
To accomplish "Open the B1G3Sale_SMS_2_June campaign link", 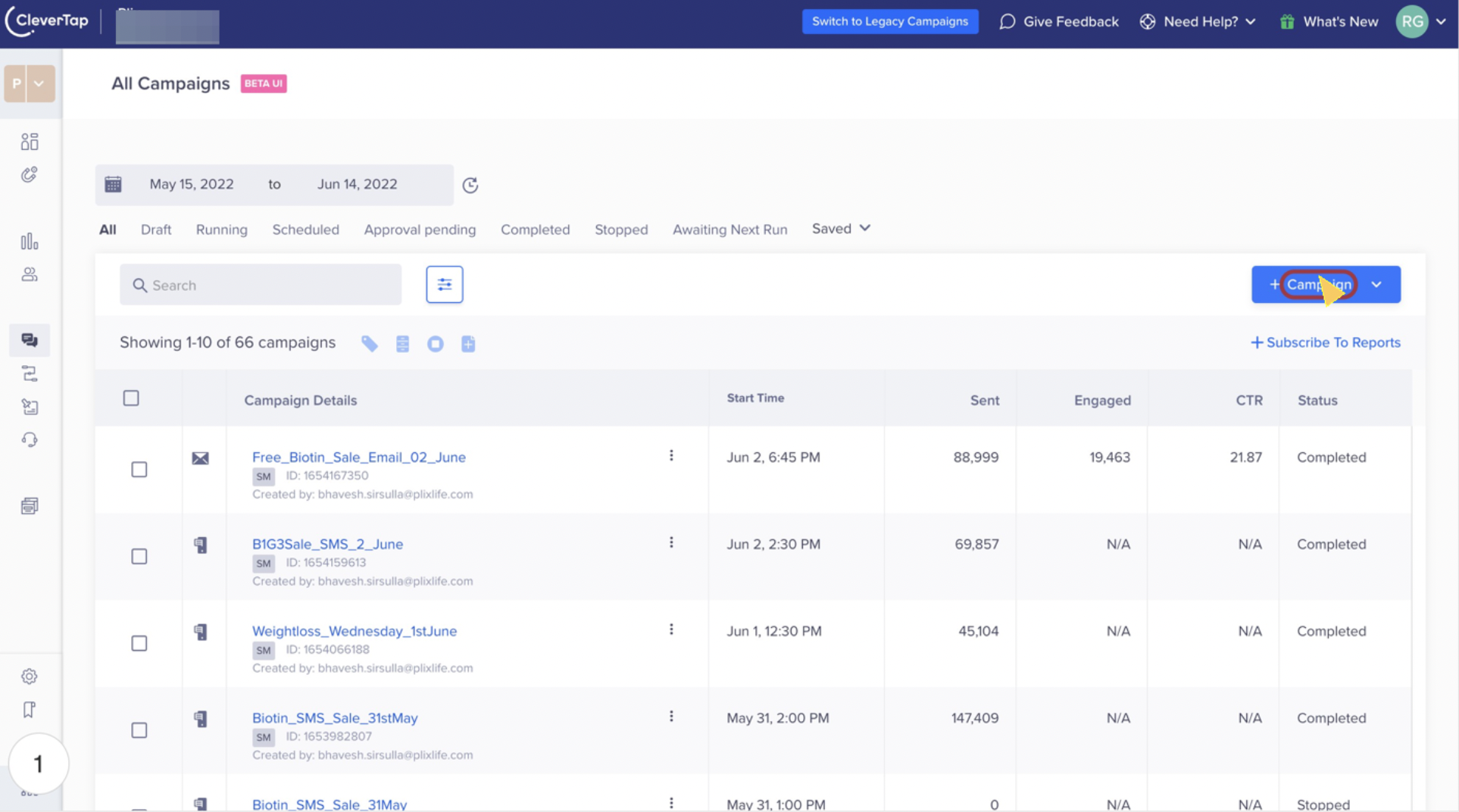I will (327, 545).
